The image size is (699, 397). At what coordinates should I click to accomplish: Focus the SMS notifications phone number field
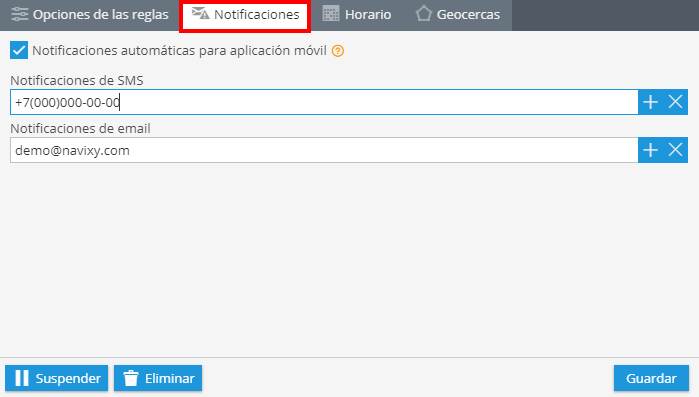pyautogui.click(x=324, y=102)
